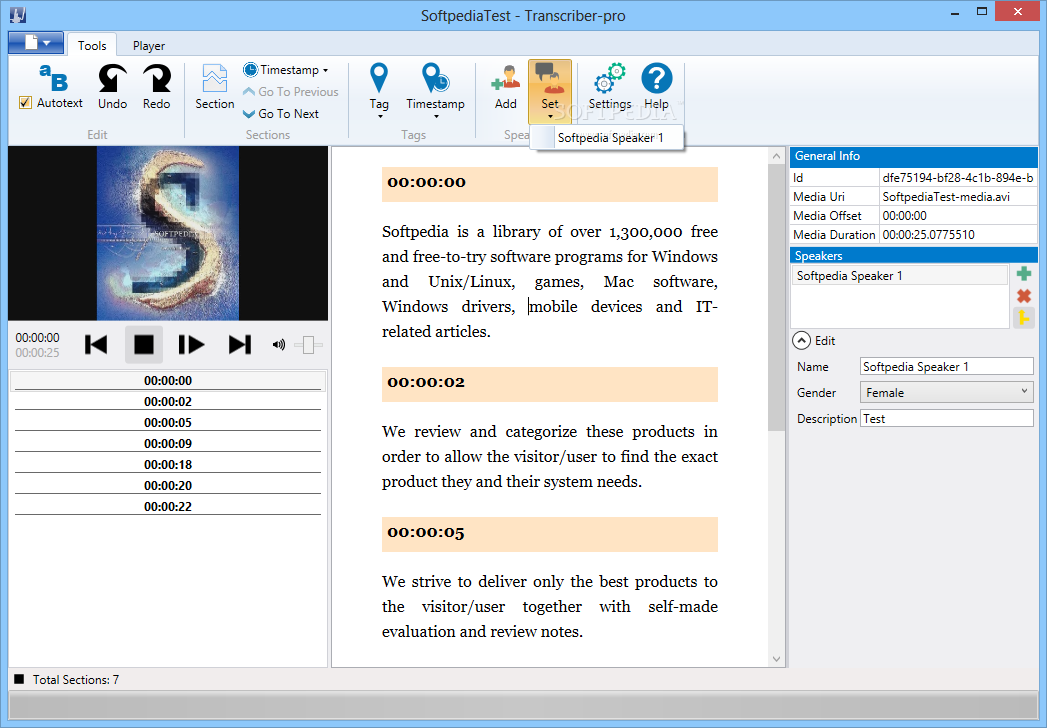Click the Set speaker icon
The image size is (1047, 728).
(x=550, y=79)
